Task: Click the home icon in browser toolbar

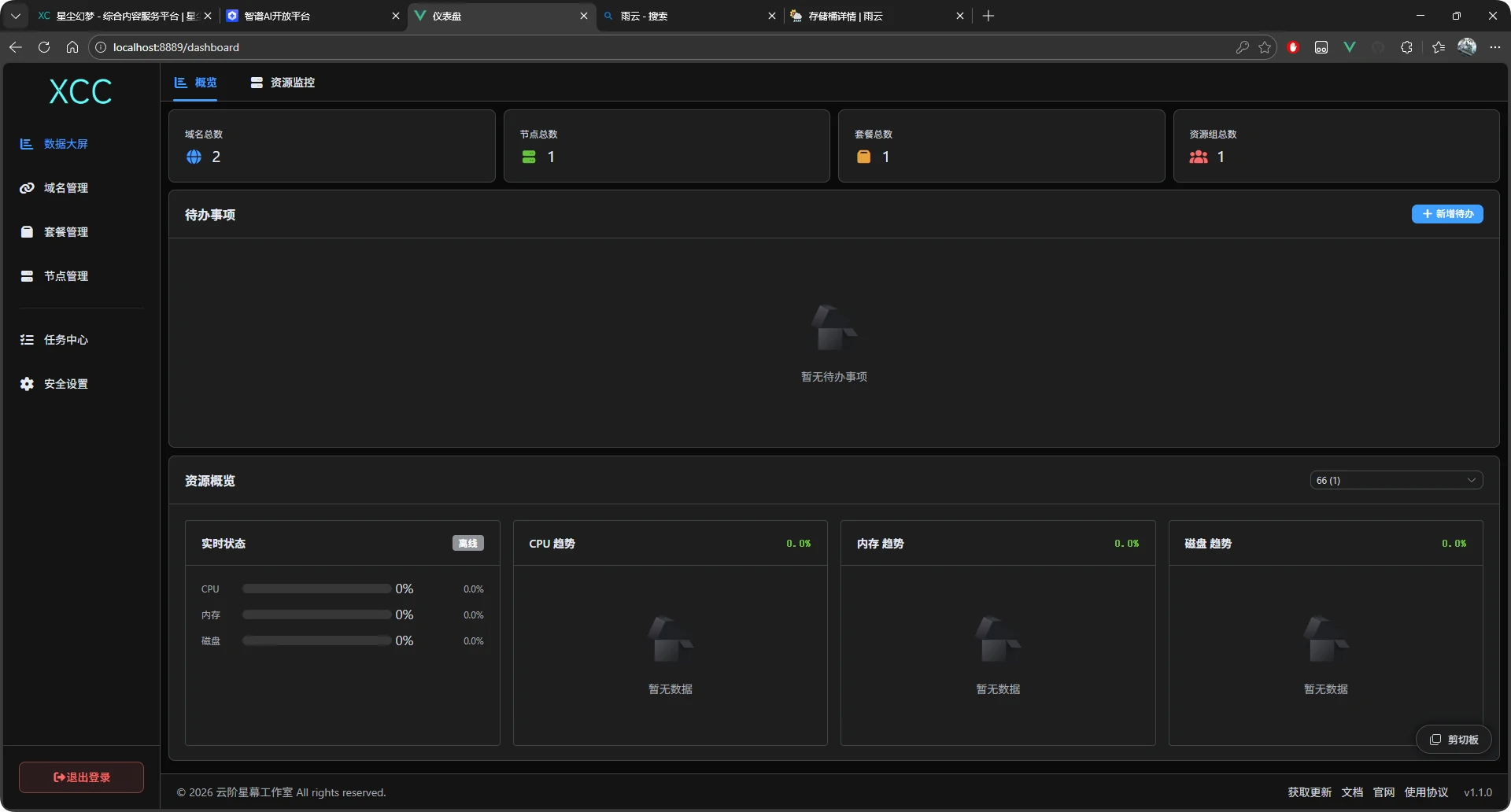Action: pyautogui.click(x=72, y=47)
